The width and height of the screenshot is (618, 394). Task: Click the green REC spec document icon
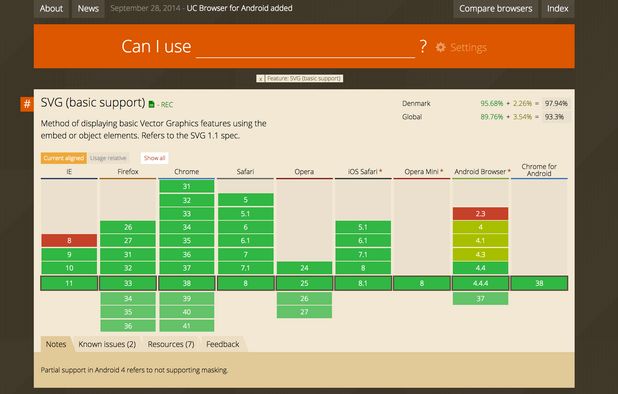(152, 104)
